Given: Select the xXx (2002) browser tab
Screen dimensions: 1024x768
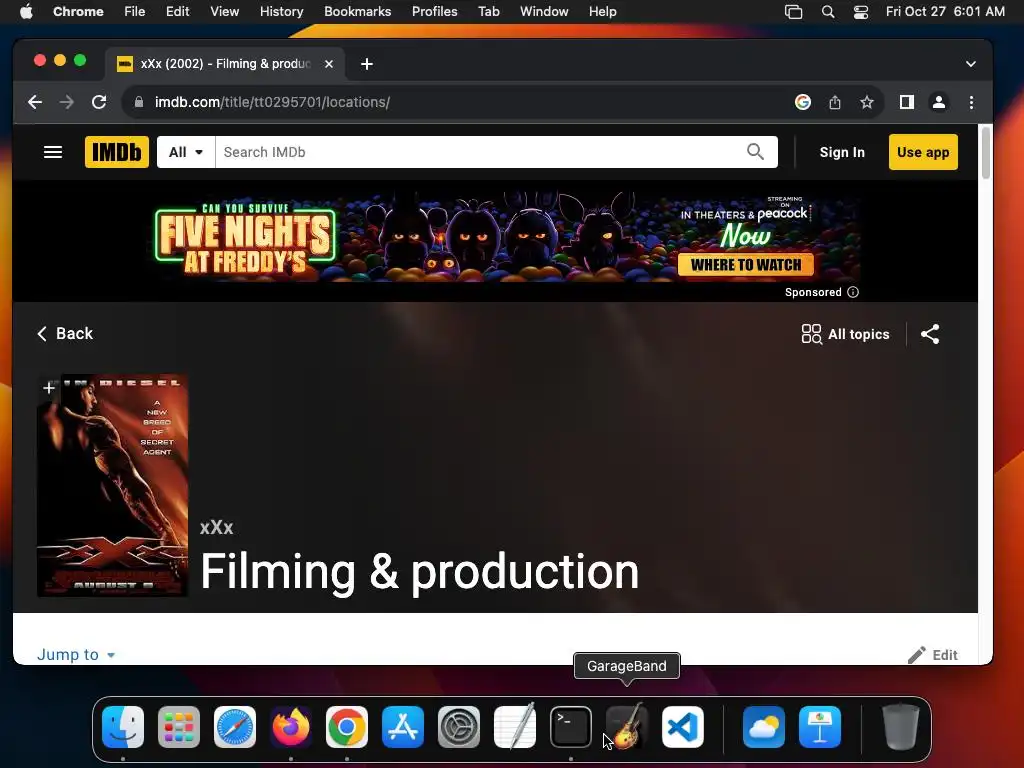Looking at the screenshot, I should [x=225, y=63].
